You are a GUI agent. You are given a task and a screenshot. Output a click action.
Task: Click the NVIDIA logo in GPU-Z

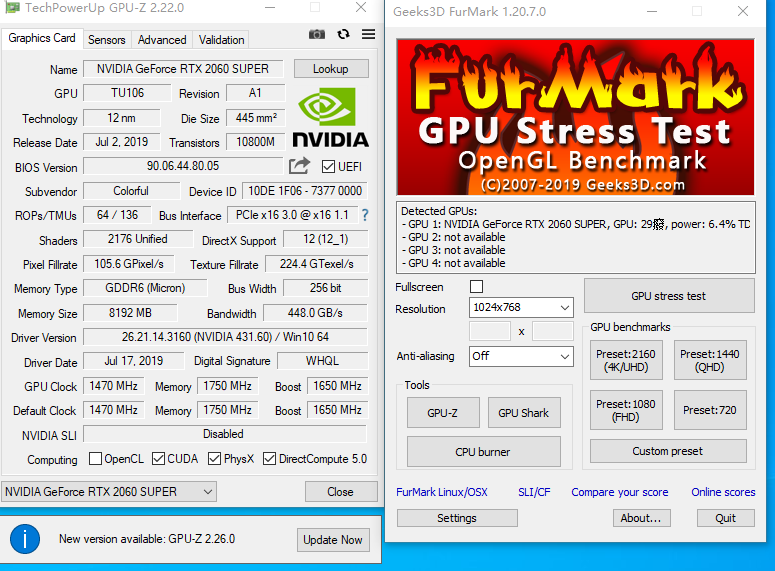[x=330, y=117]
